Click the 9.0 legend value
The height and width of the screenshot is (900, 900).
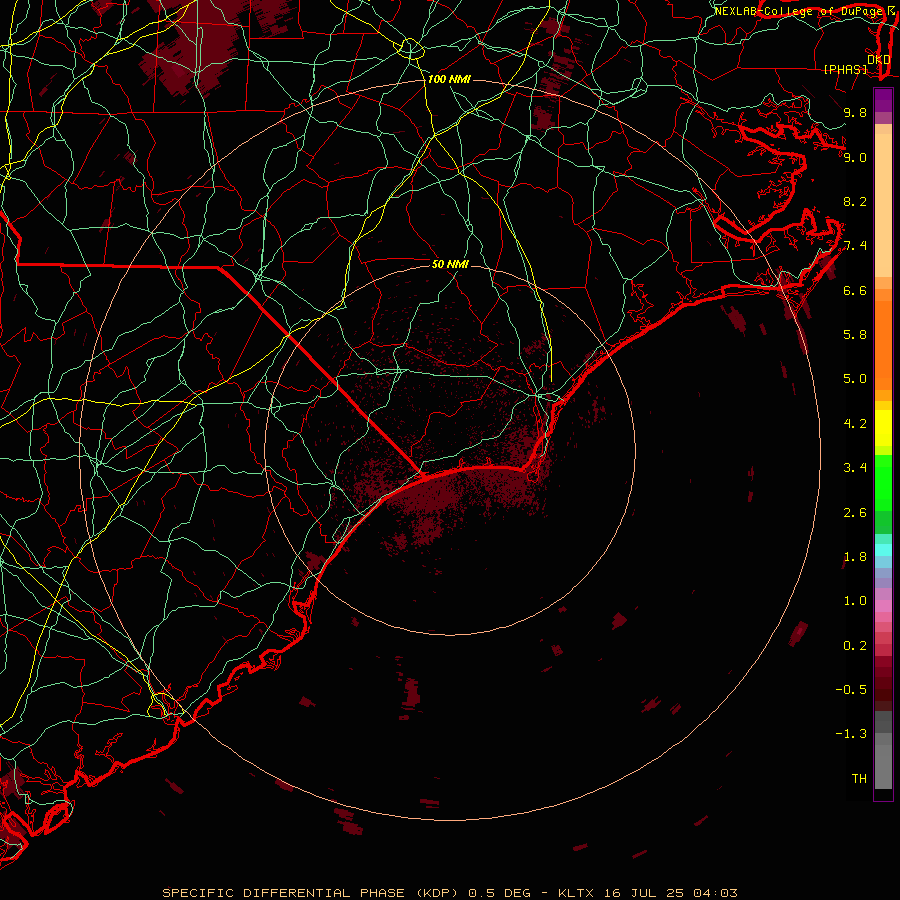[x=855, y=157]
